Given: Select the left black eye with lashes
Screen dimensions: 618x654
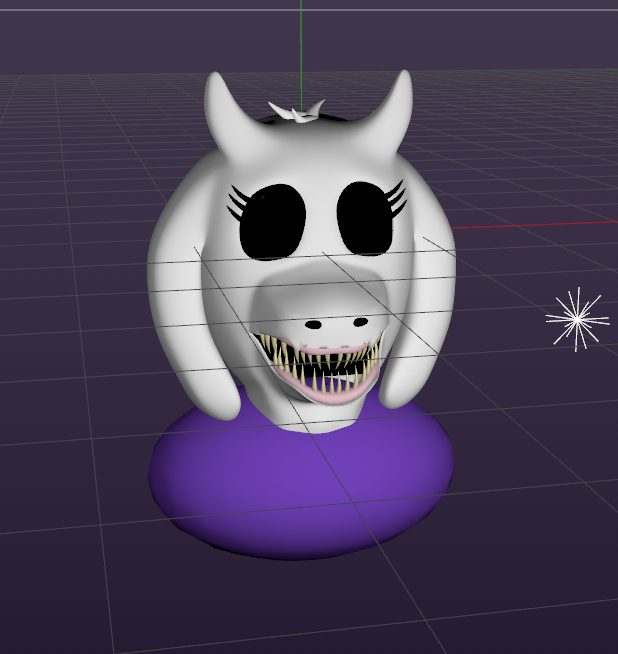Looking at the screenshot, I should click(267, 221).
